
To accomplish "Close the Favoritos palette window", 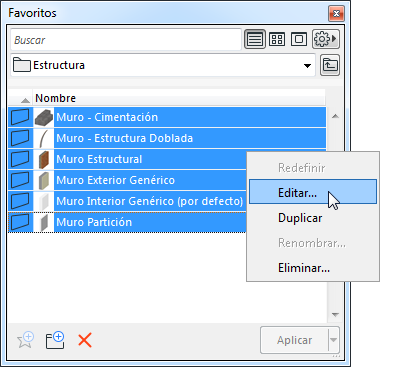I will point(336,14).
